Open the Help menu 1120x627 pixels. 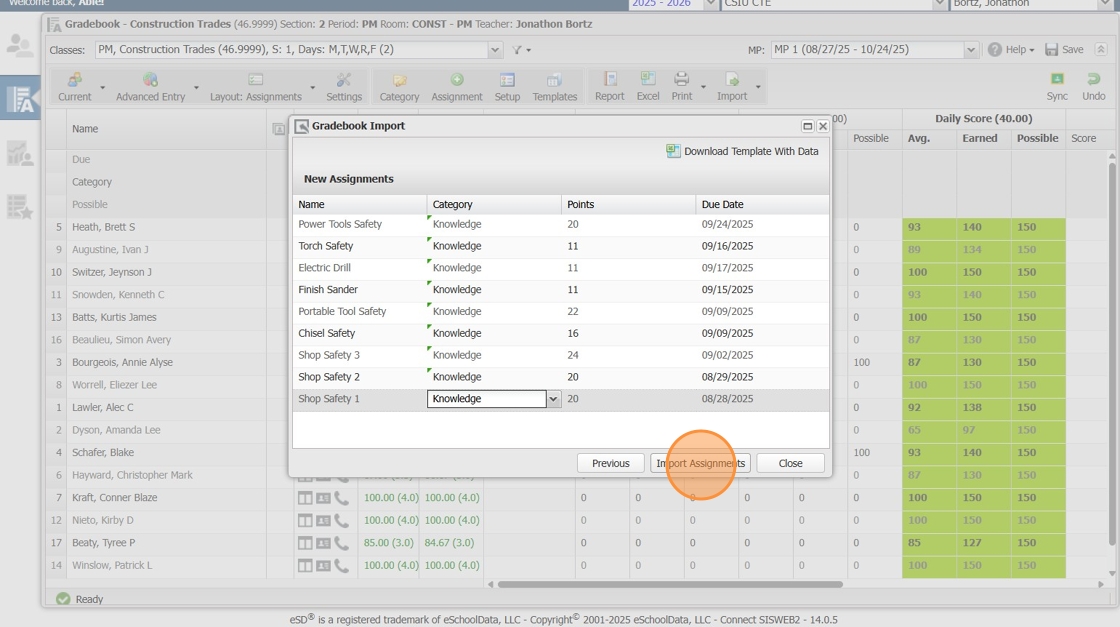[x=1012, y=50]
